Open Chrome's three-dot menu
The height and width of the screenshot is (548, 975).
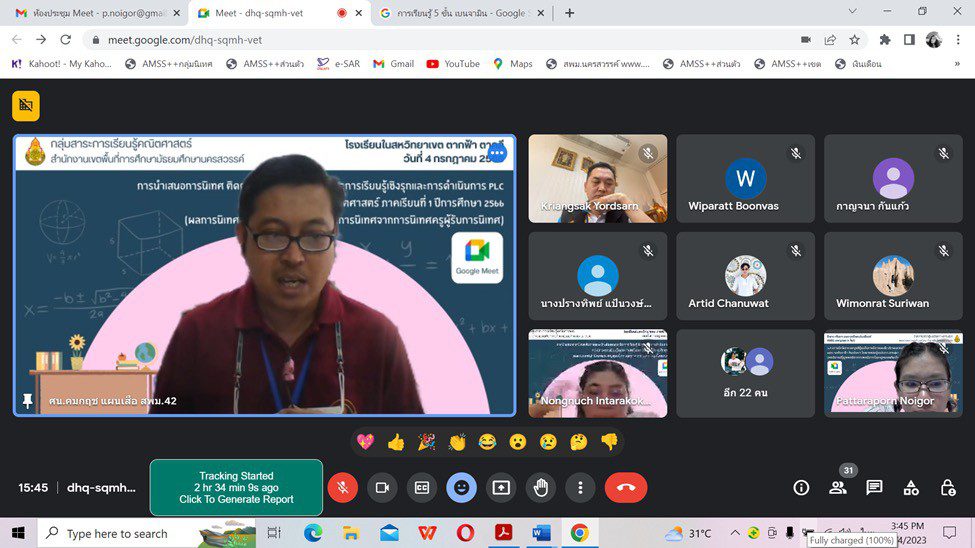pyautogui.click(x=958, y=40)
